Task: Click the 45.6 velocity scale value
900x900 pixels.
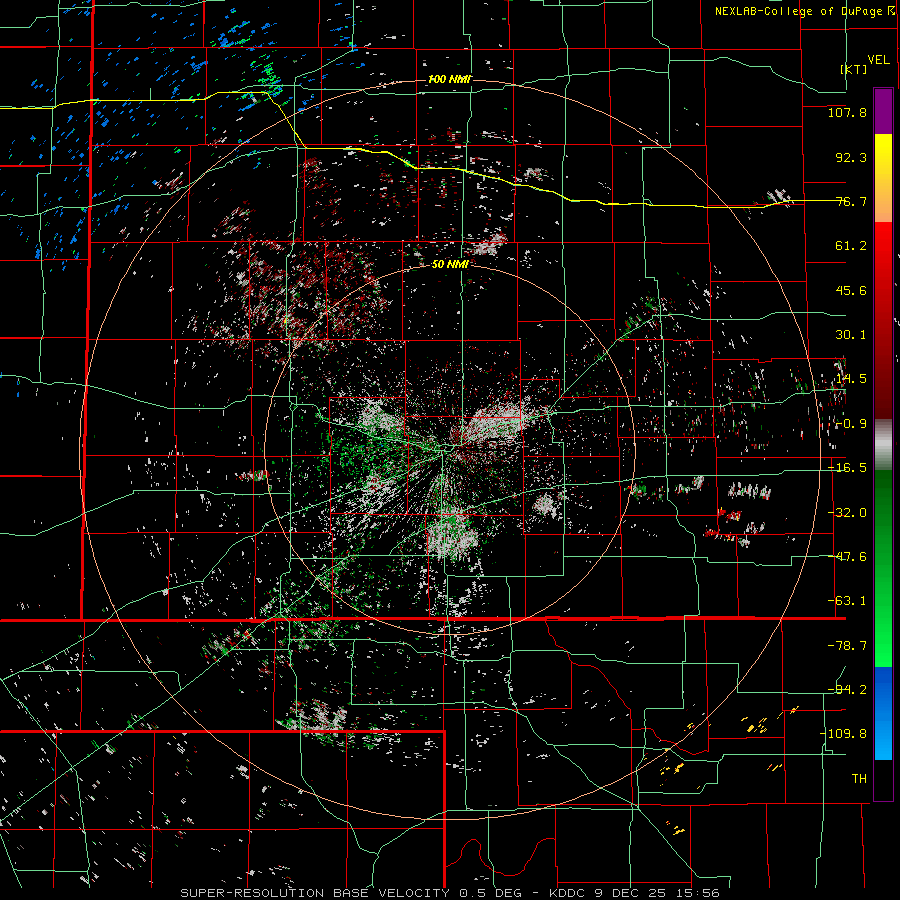Action: click(851, 290)
